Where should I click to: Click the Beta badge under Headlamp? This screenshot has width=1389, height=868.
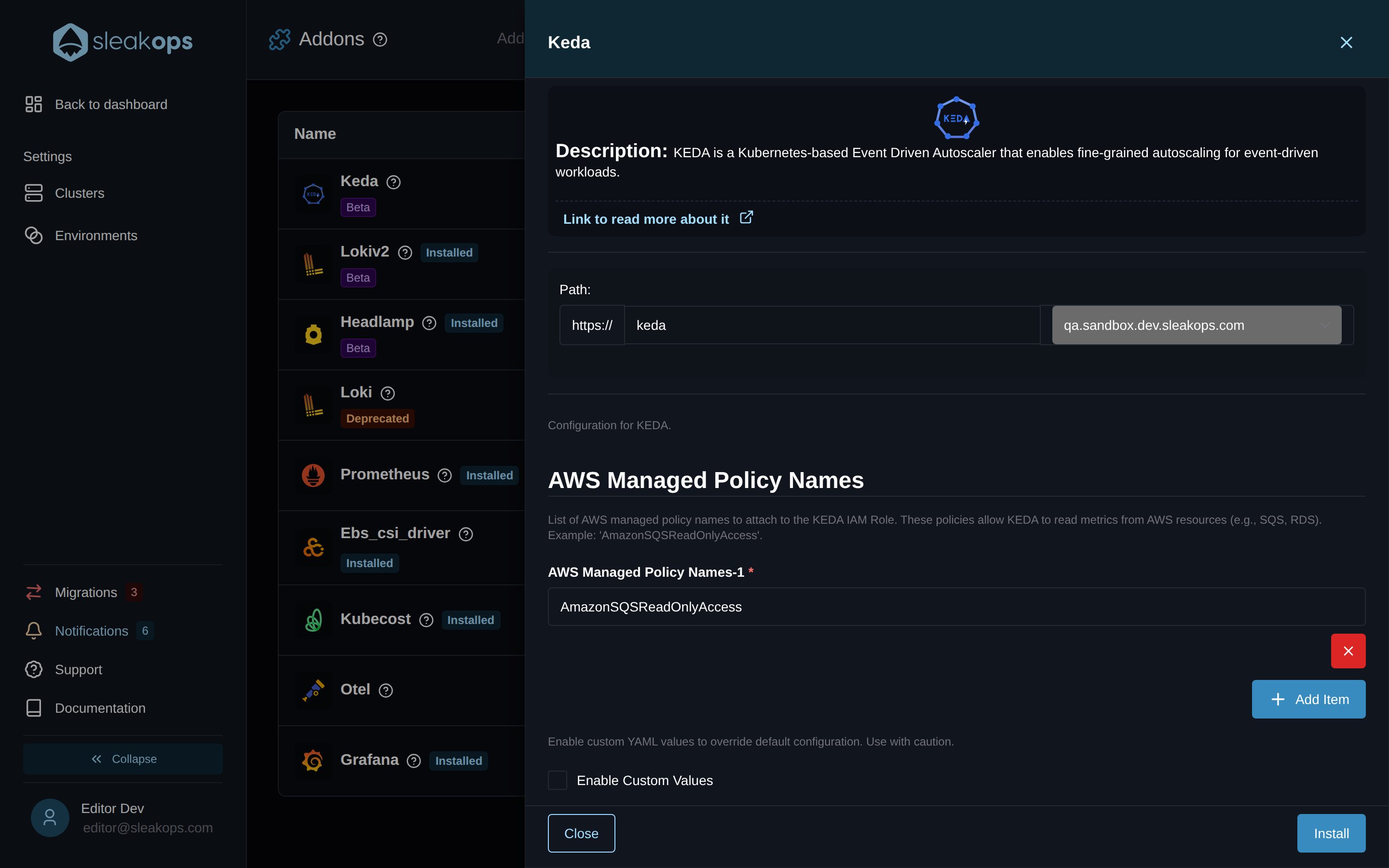pyautogui.click(x=358, y=348)
